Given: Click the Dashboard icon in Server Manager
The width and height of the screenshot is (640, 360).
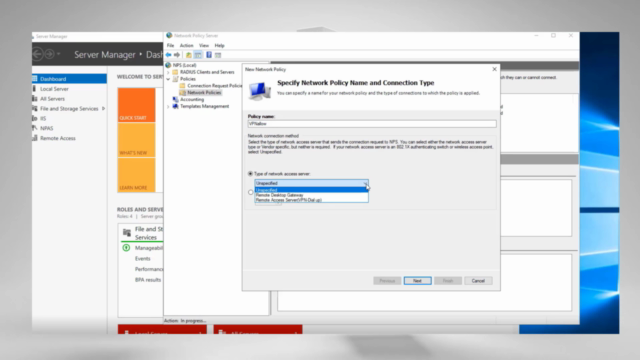Looking at the screenshot, I should 35,79.
